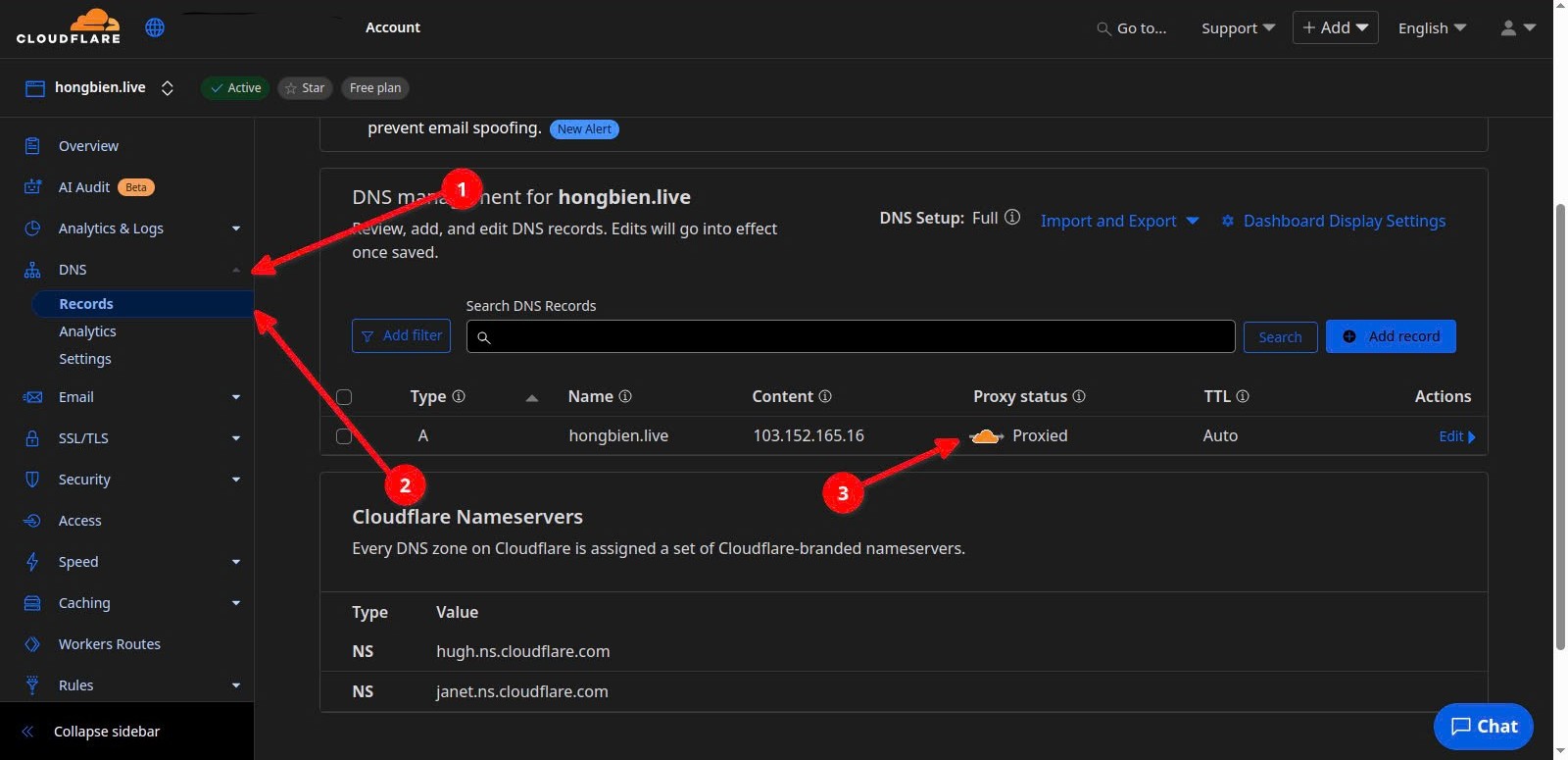Viewport: 1568px width, 760px height.
Task: Open the hongbien.live site switcher
Action: tap(168, 88)
